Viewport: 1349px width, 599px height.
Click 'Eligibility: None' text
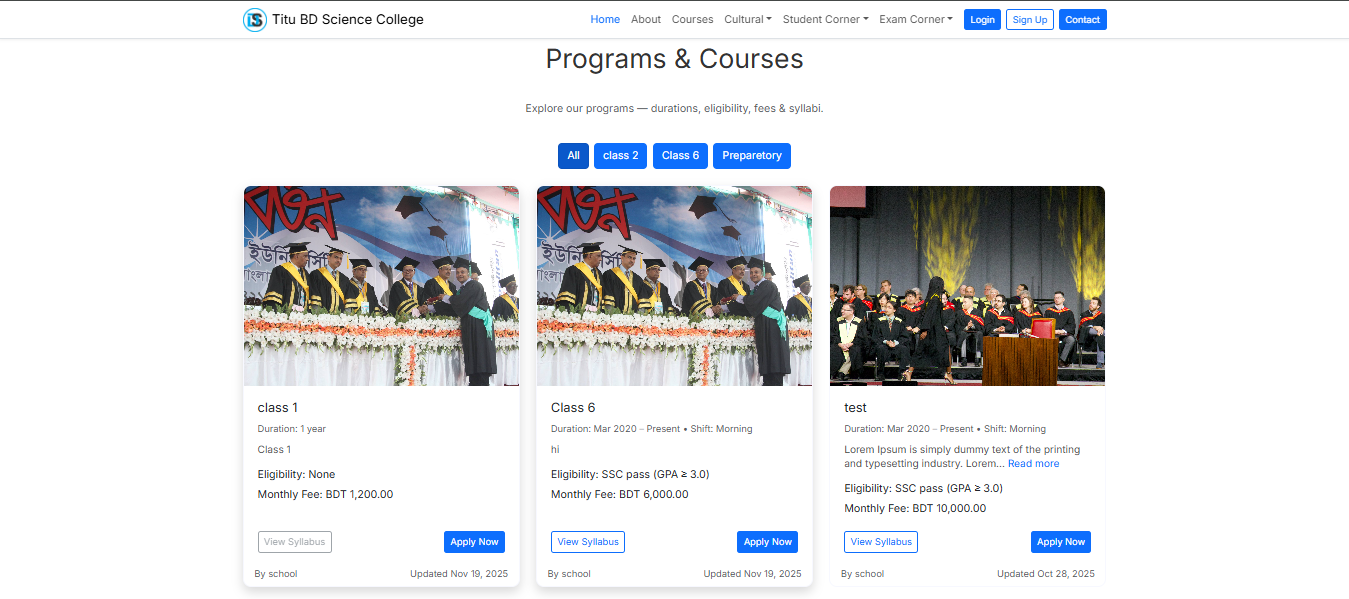point(296,474)
